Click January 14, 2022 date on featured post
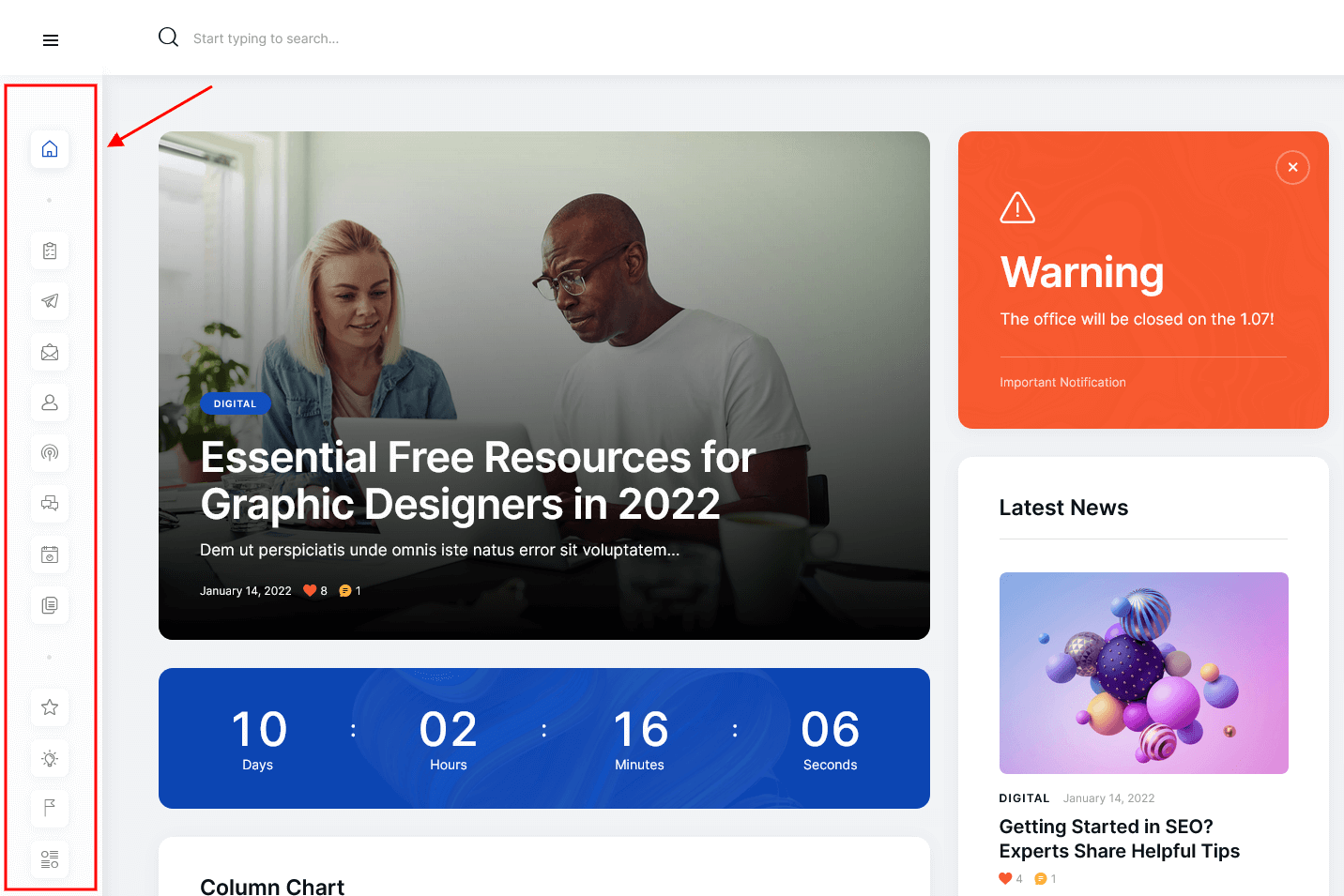 click(x=246, y=591)
